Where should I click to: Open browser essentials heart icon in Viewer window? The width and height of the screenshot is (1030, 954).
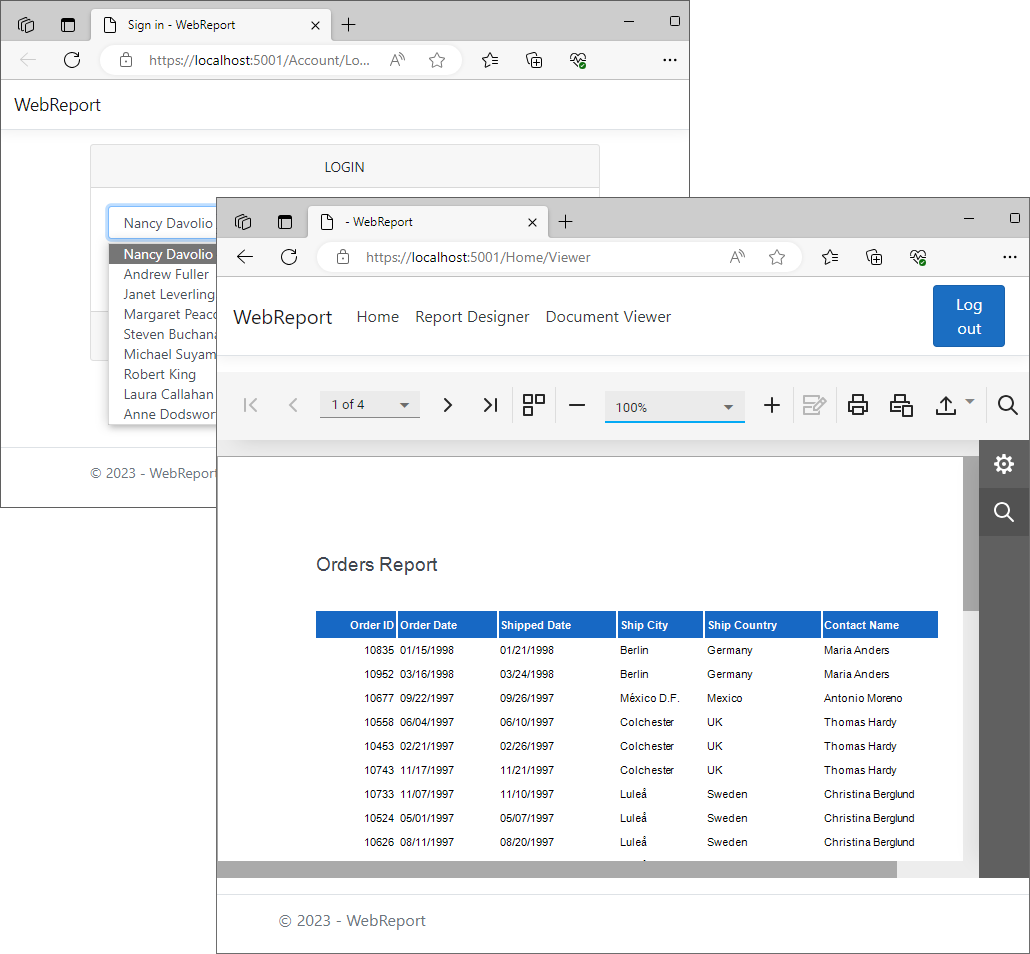[918, 257]
